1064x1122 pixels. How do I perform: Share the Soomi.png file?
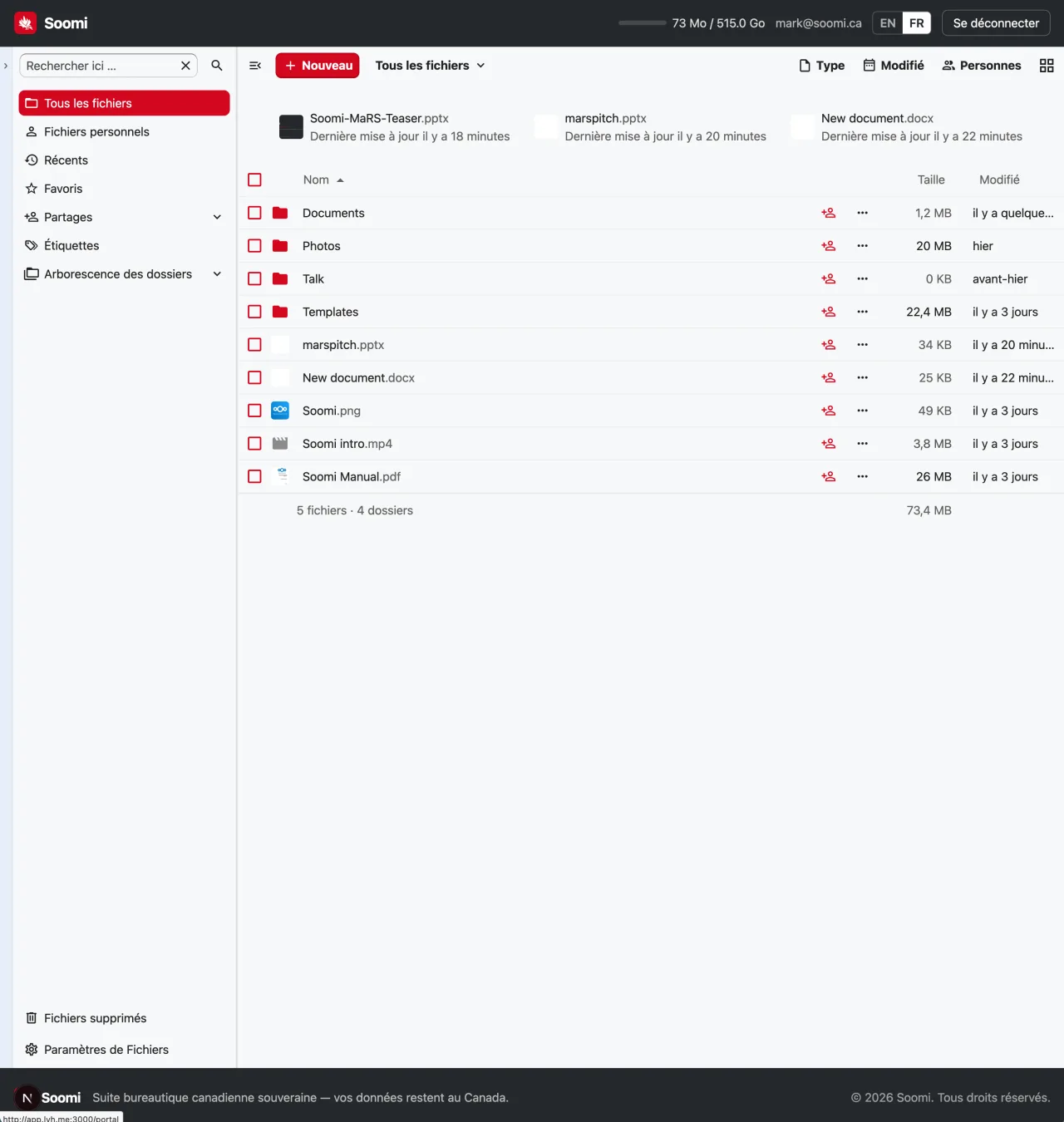tap(829, 411)
